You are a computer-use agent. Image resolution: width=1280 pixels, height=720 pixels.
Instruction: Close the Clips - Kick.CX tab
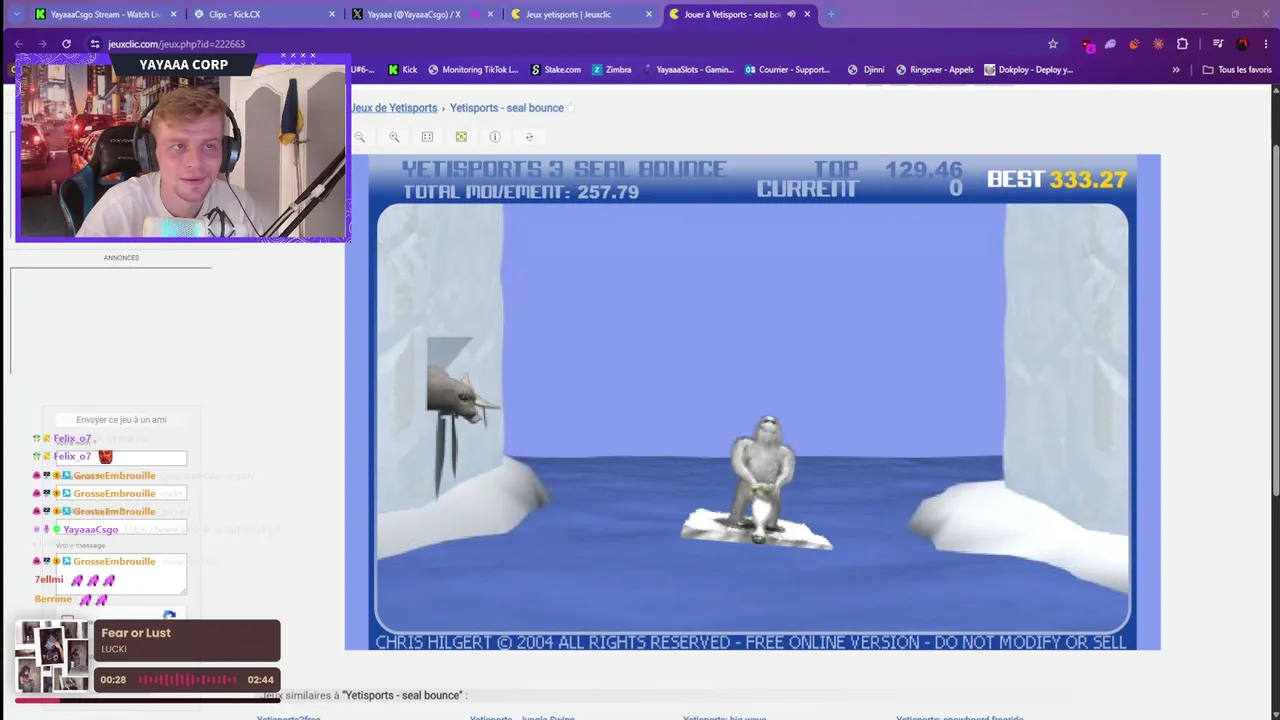pyautogui.click(x=332, y=14)
